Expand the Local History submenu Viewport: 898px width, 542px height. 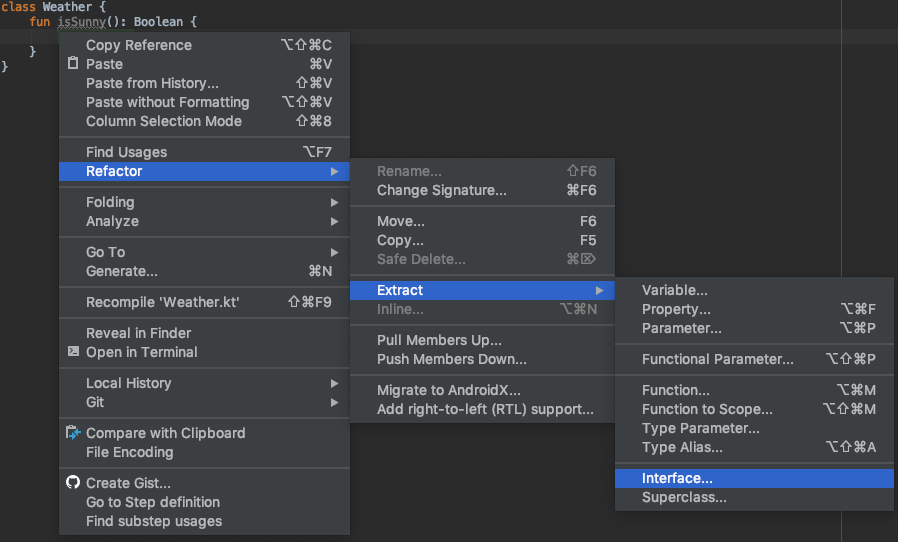[x=129, y=383]
